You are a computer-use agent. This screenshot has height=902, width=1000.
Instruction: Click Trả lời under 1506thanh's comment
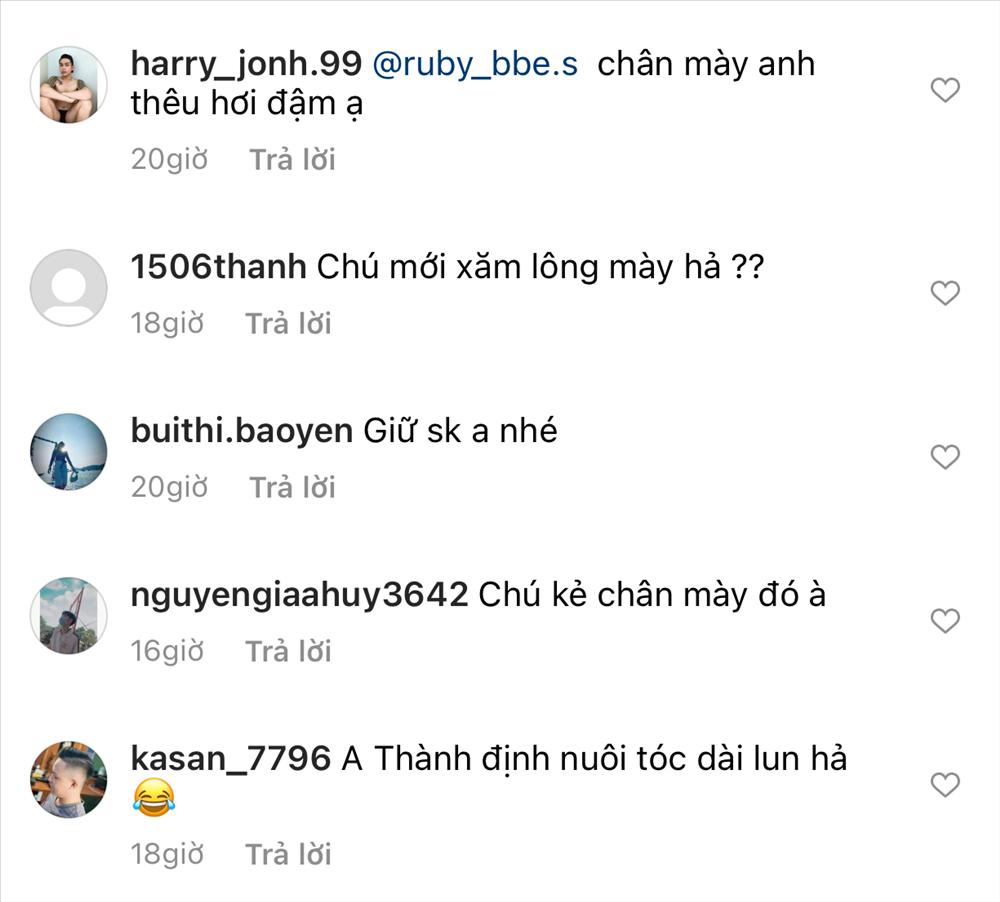point(288,323)
